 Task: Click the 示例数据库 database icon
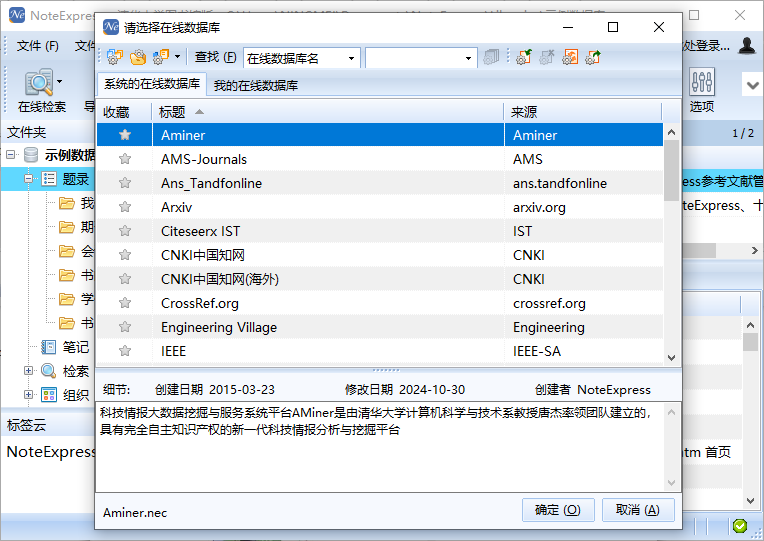tap(32, 155)
